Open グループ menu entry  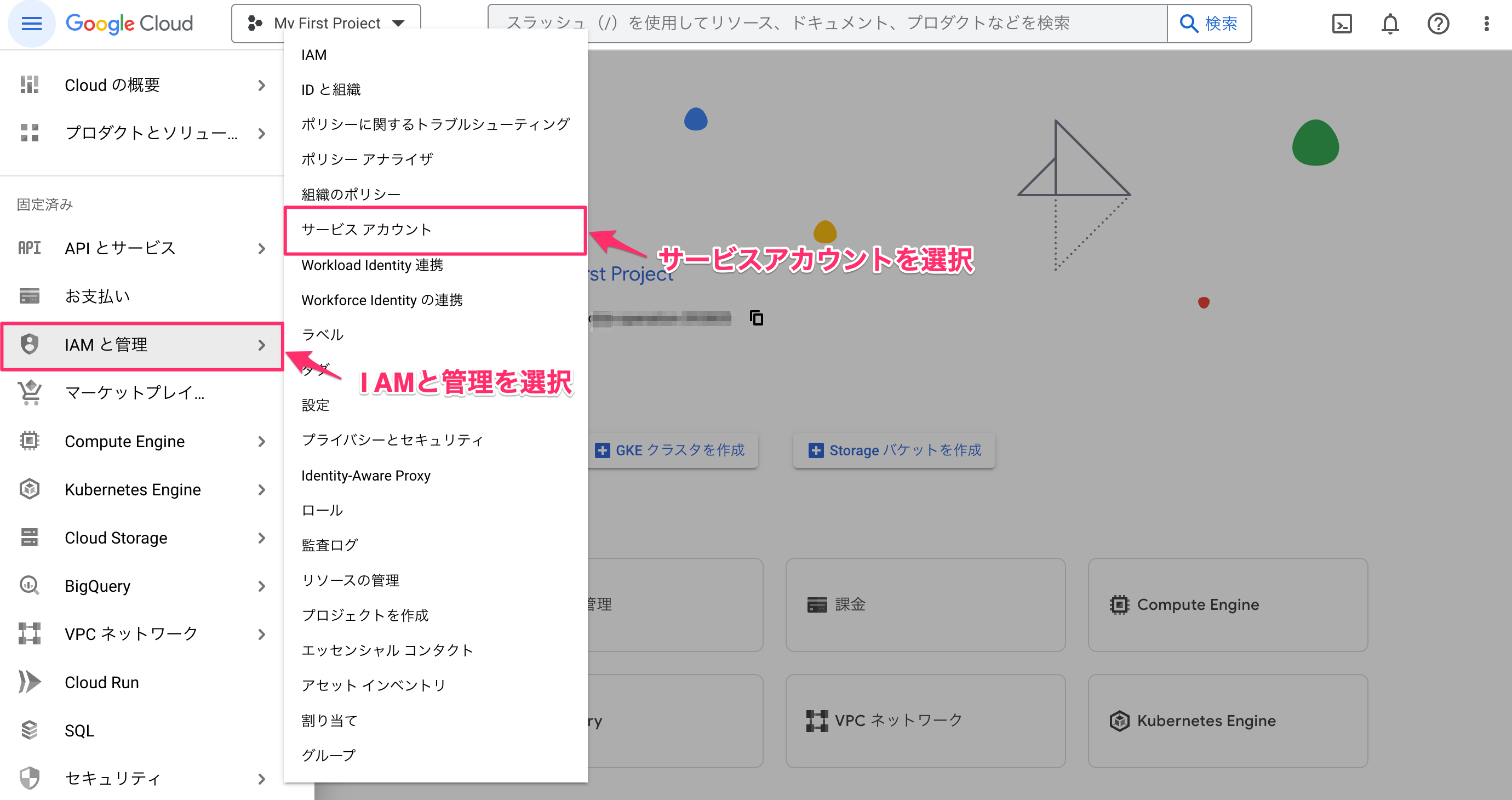[435, 756]
